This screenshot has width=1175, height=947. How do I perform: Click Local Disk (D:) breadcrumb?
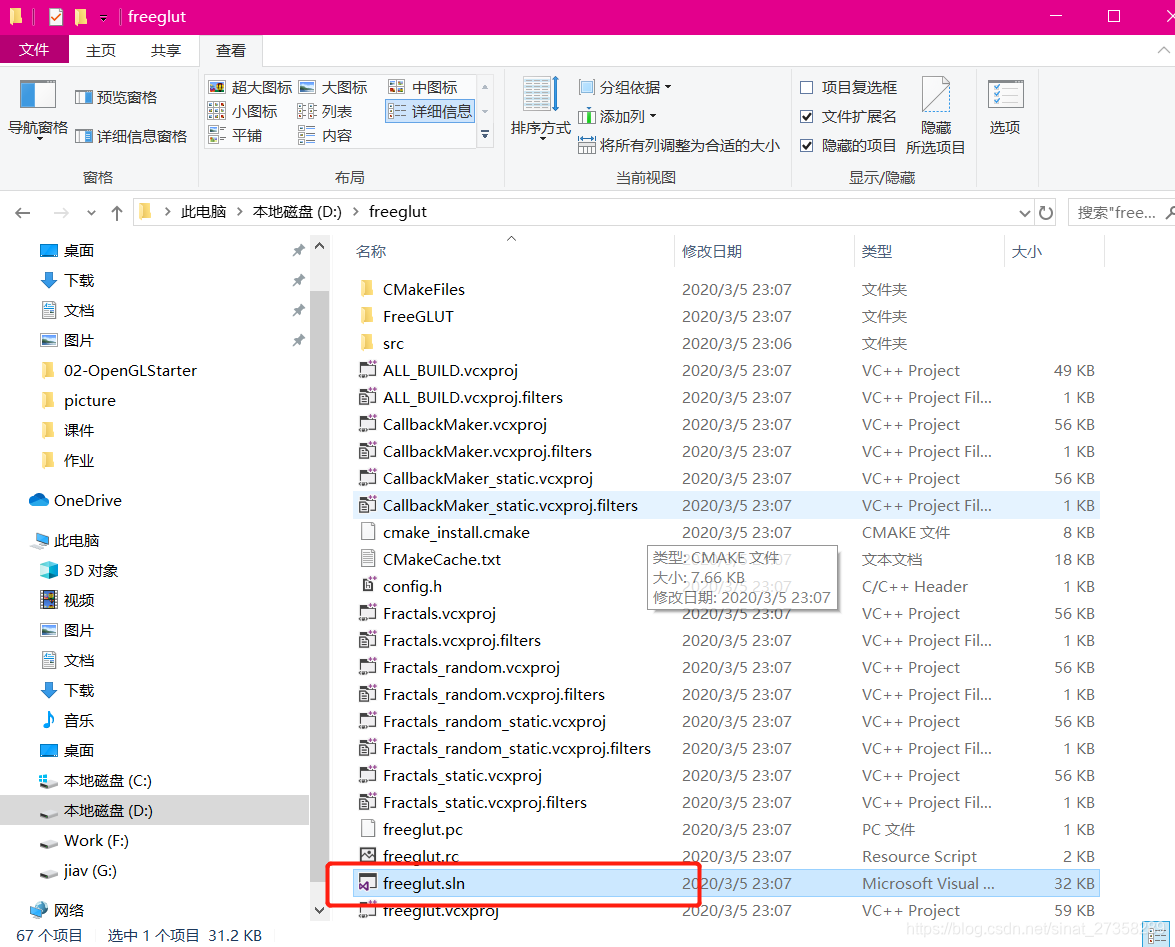297,212
